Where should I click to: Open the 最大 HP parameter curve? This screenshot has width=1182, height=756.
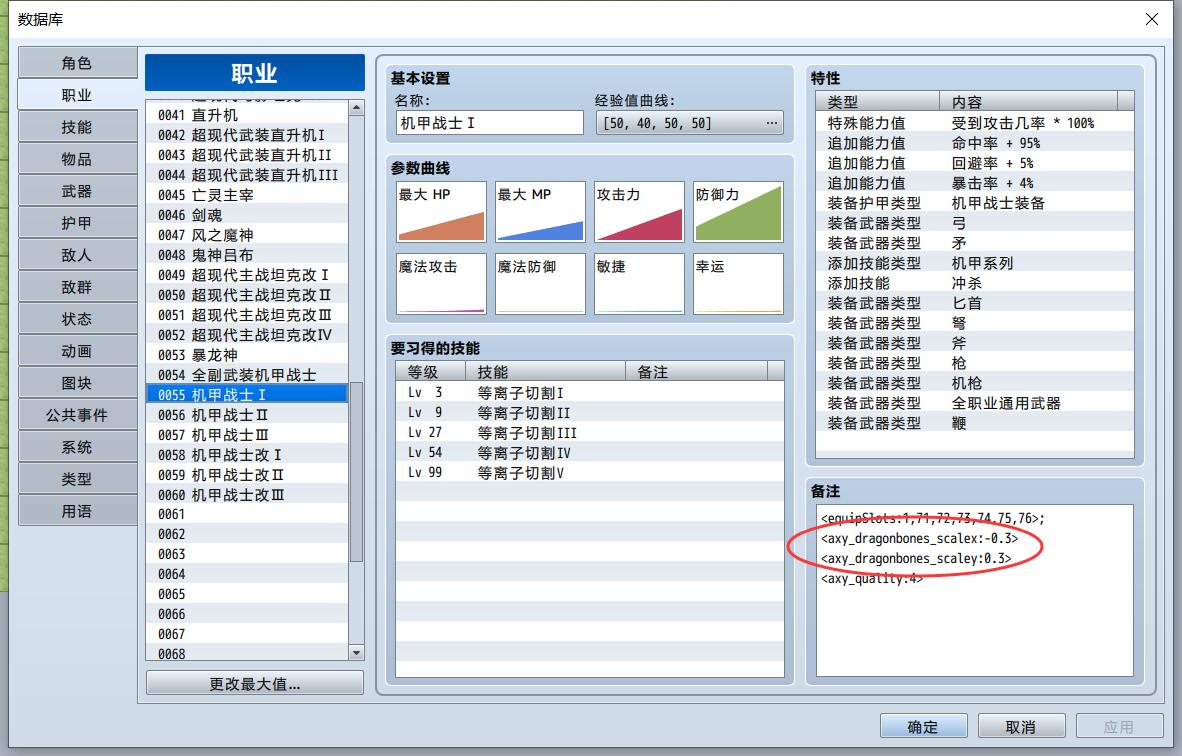(441, 212)
